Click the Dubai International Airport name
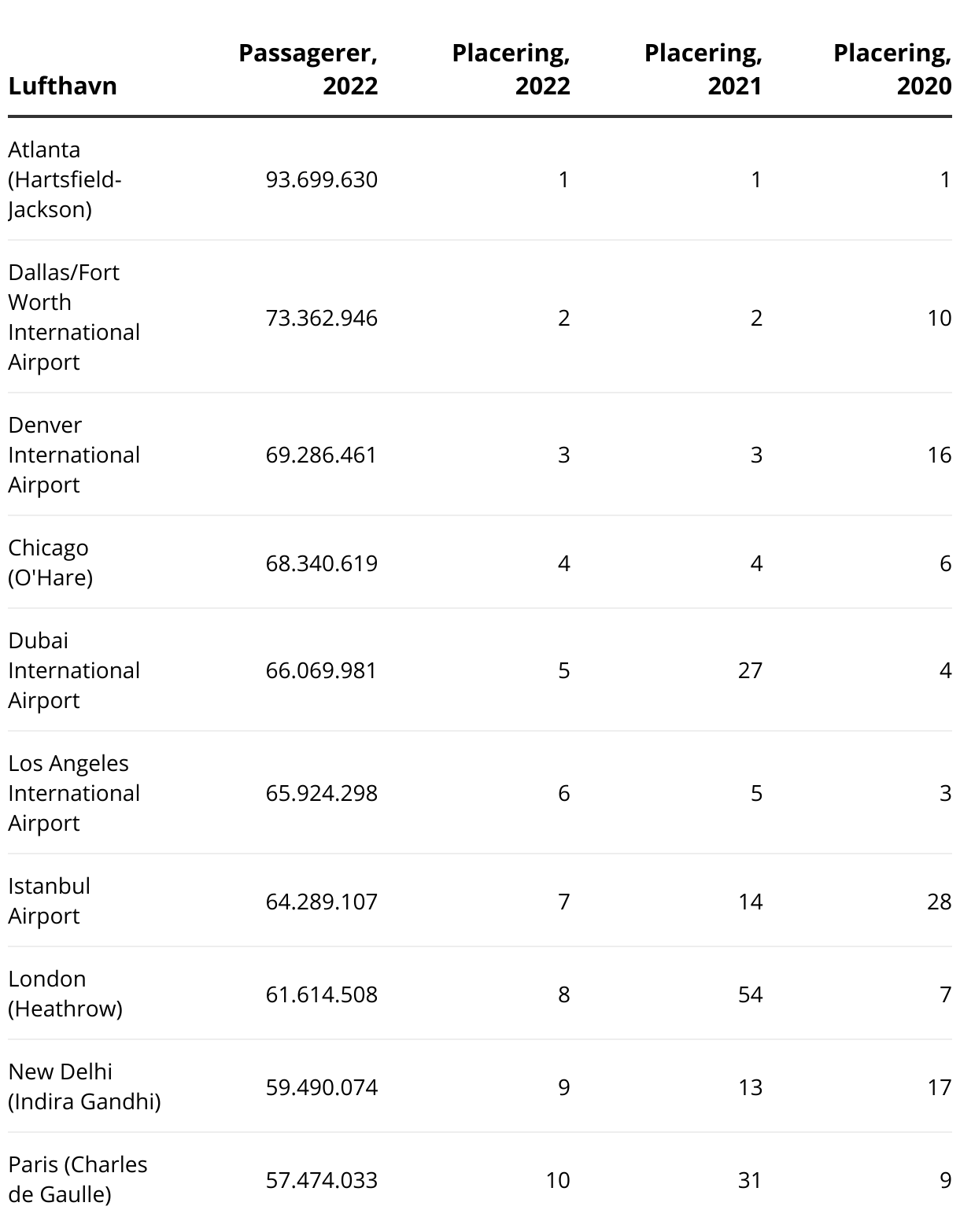This screenshot has width=960, height=1232. coord(74,670)
